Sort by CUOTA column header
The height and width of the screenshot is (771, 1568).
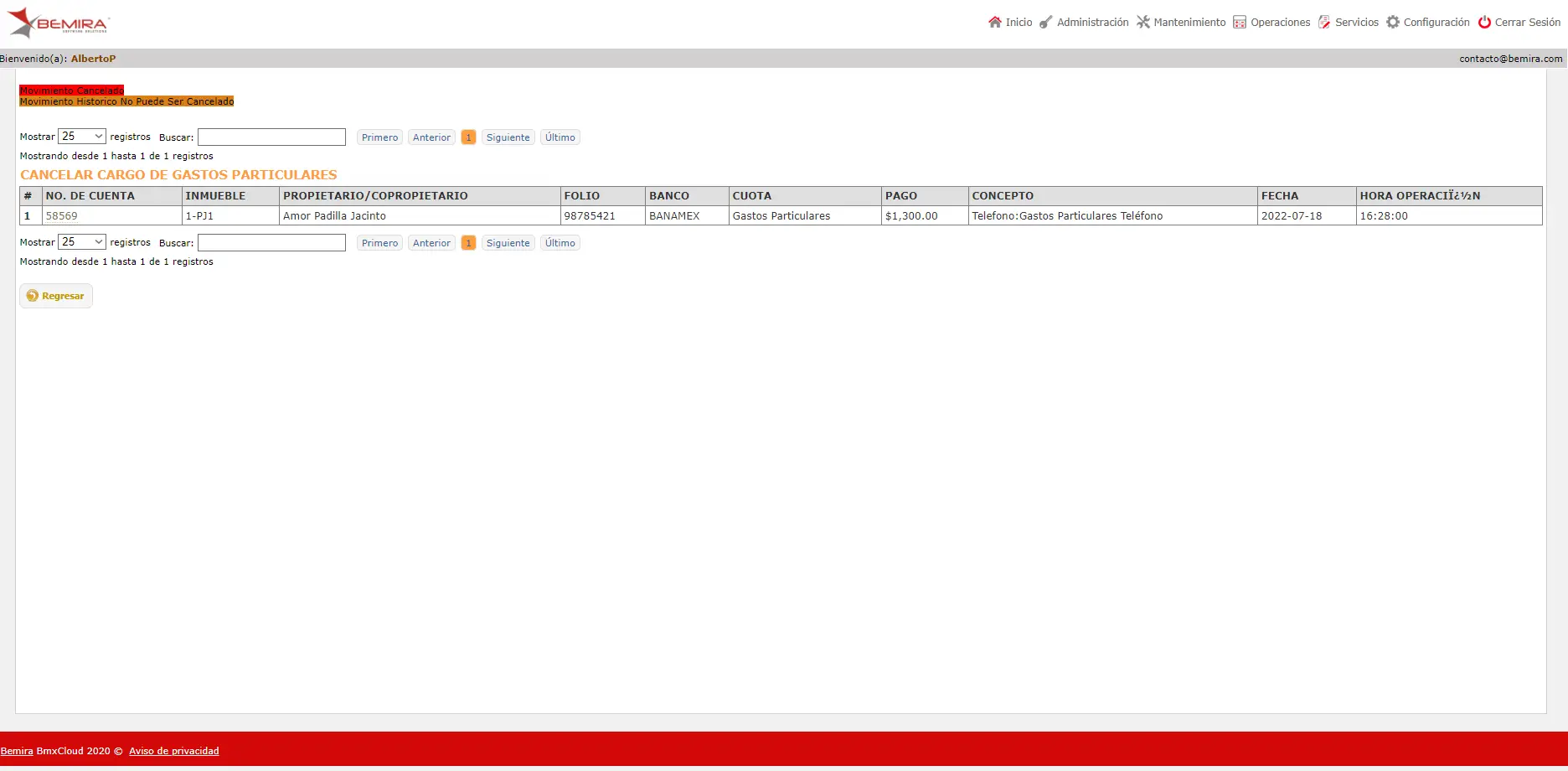(805, 196)
